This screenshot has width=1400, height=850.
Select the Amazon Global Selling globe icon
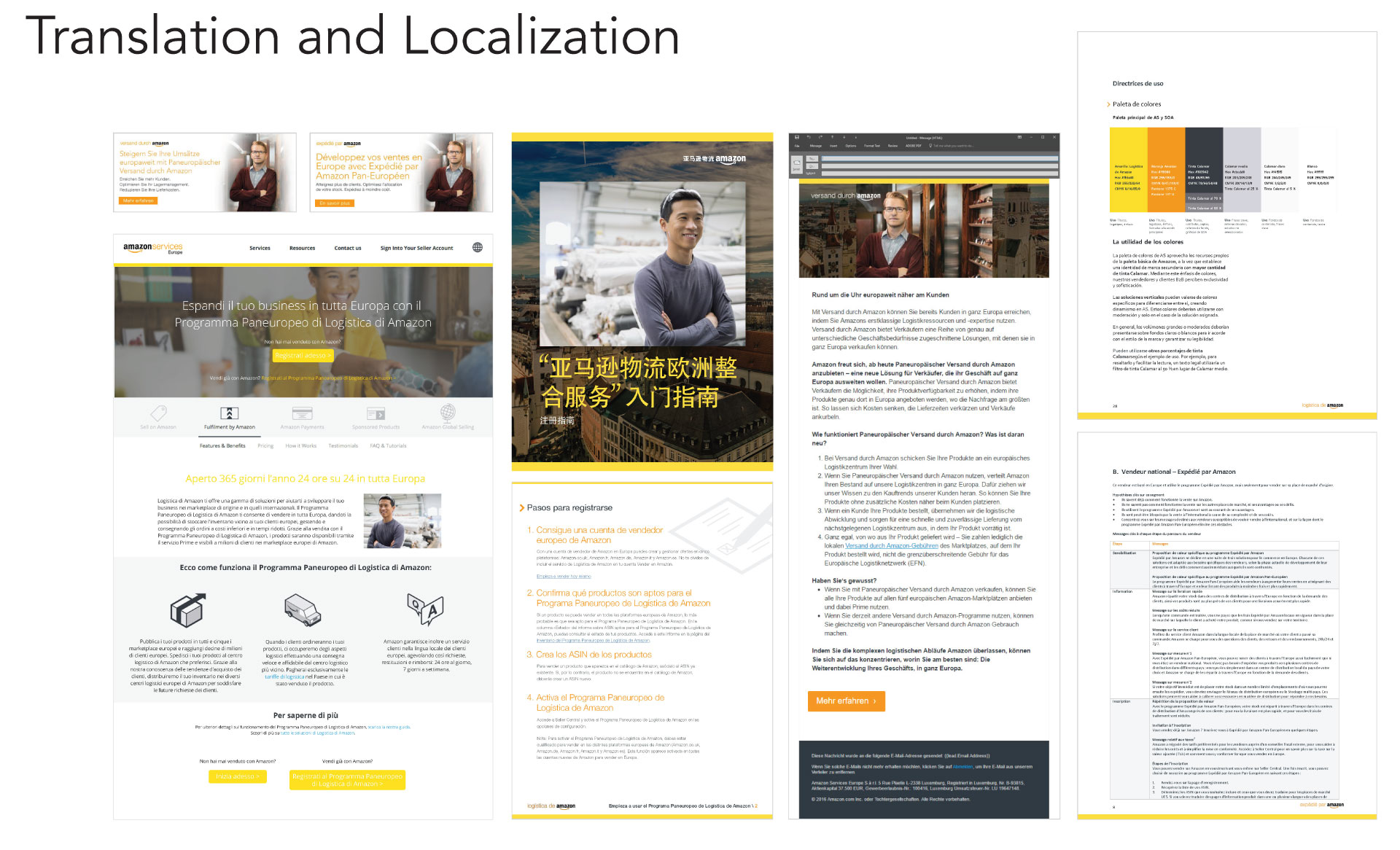[x=448, y=412]
